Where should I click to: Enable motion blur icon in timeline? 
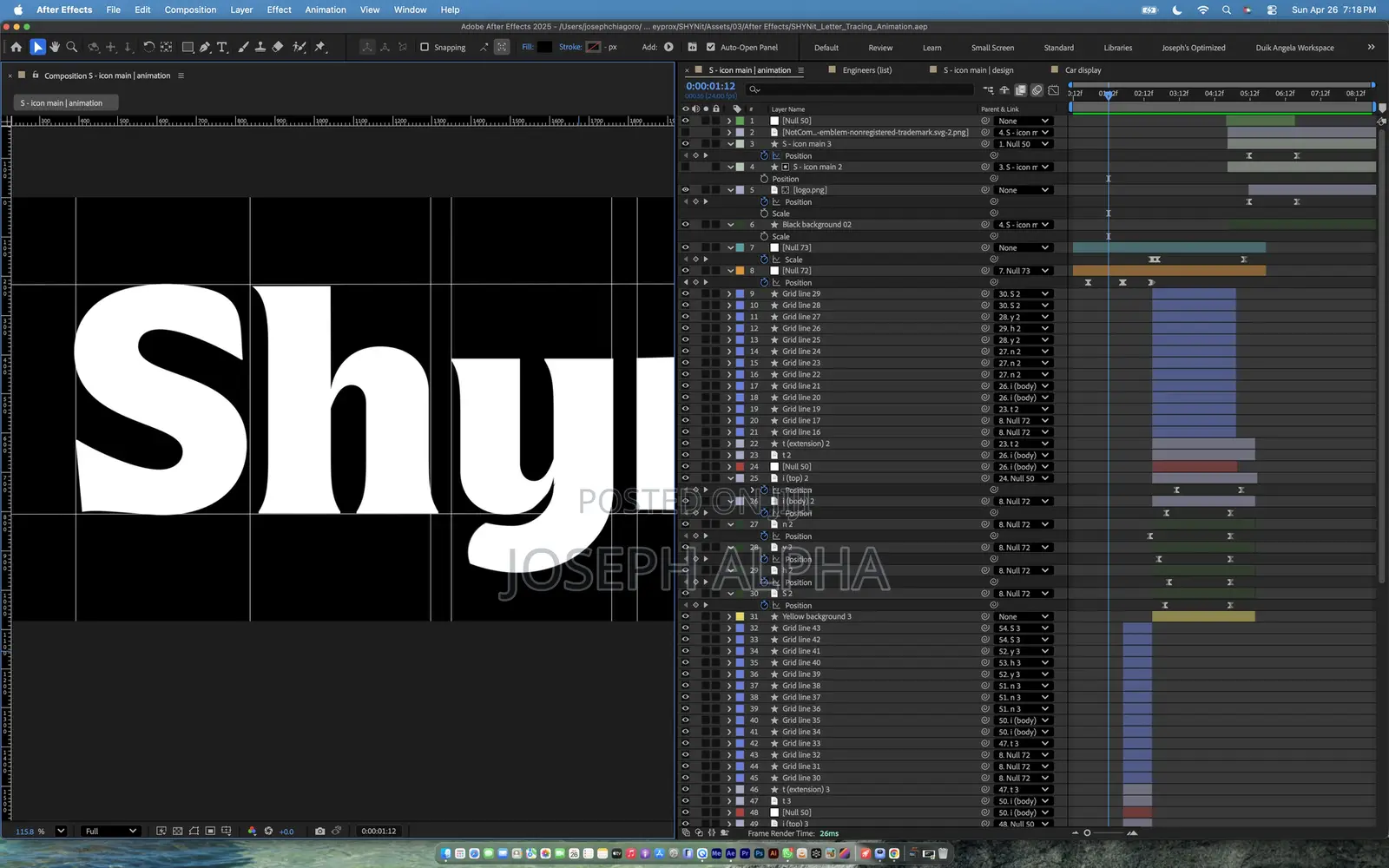click(x=1037, y=89)
